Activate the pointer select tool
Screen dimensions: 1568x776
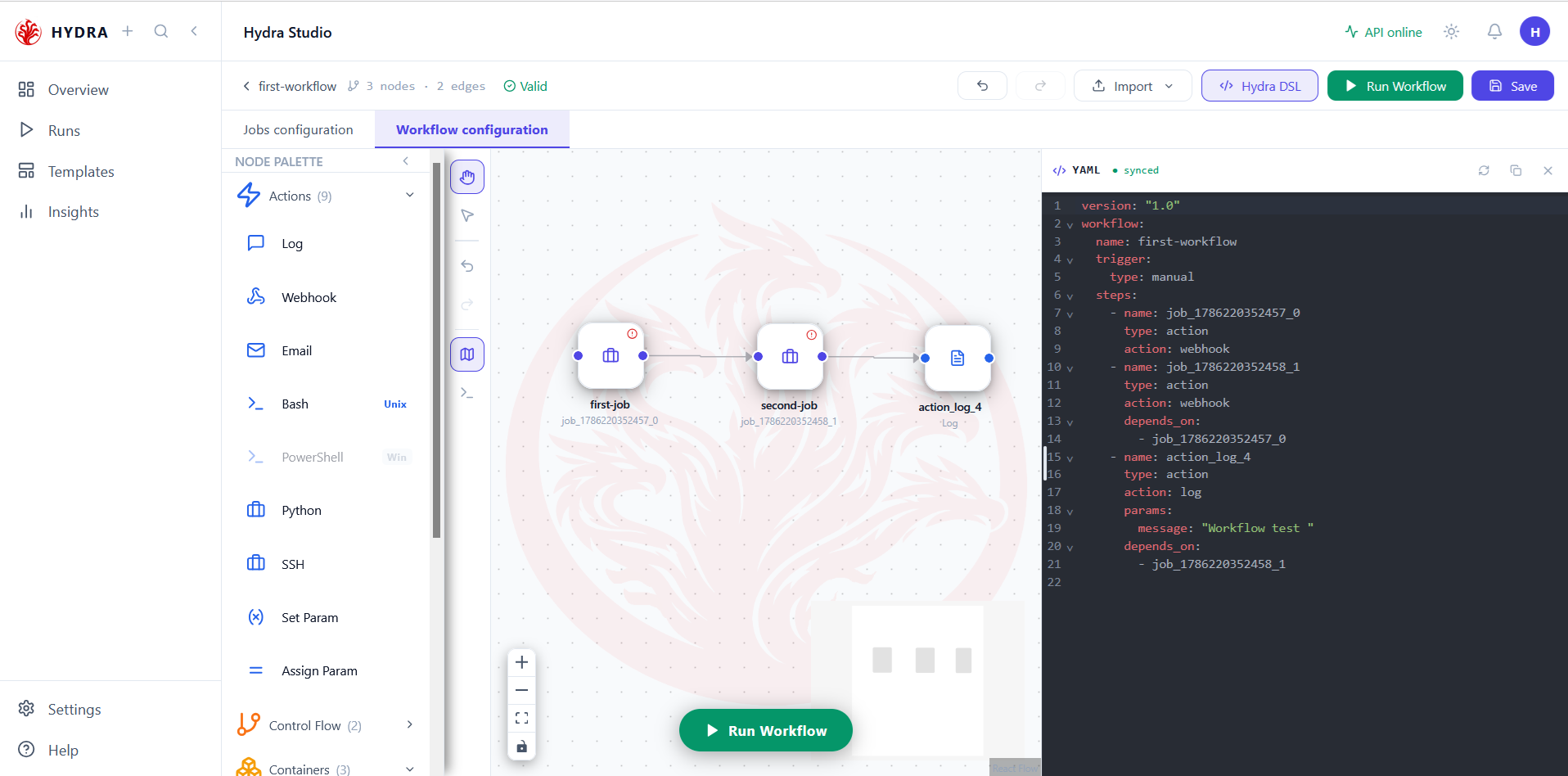pos(467,215)
